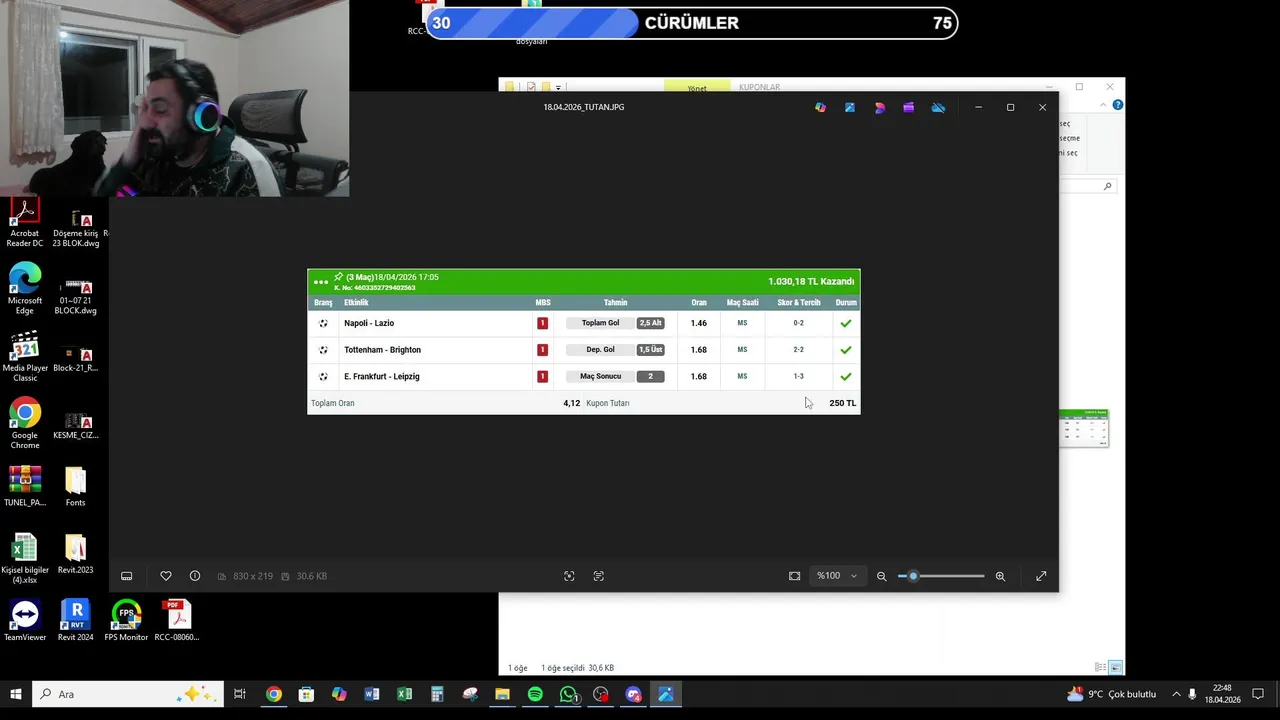Click the displayed coupon image
The height and width of the screenshot is (720, 1280).
[x=583, y=342]
